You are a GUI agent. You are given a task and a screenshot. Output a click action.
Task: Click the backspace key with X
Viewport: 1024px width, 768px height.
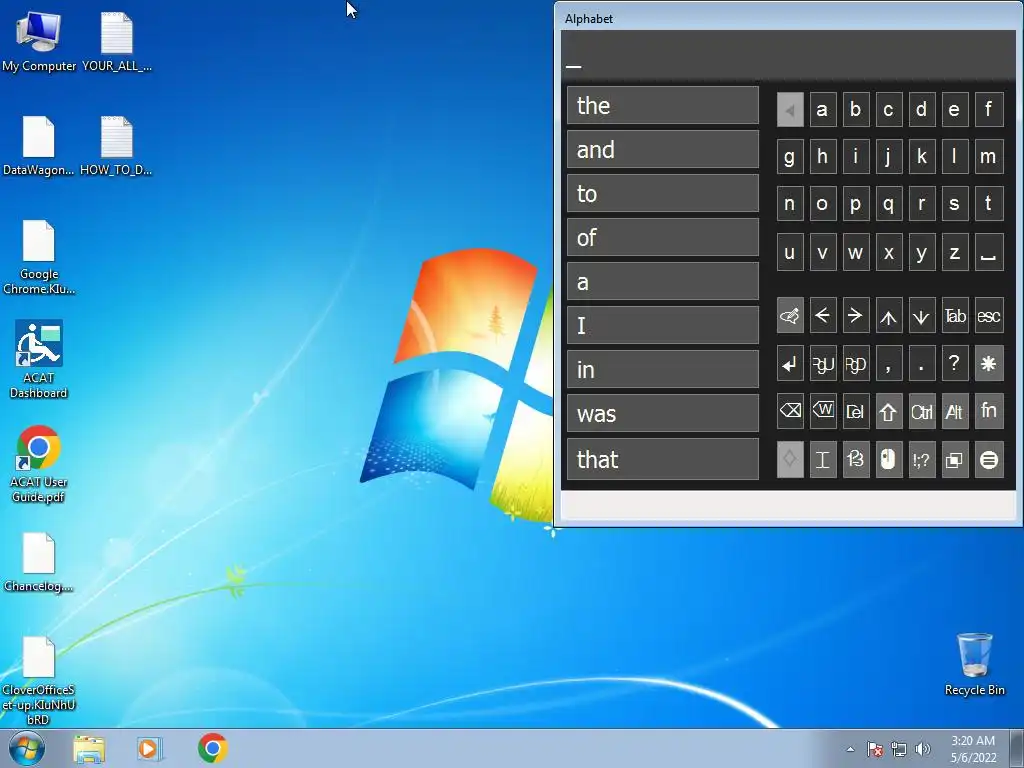coord(790,411)
